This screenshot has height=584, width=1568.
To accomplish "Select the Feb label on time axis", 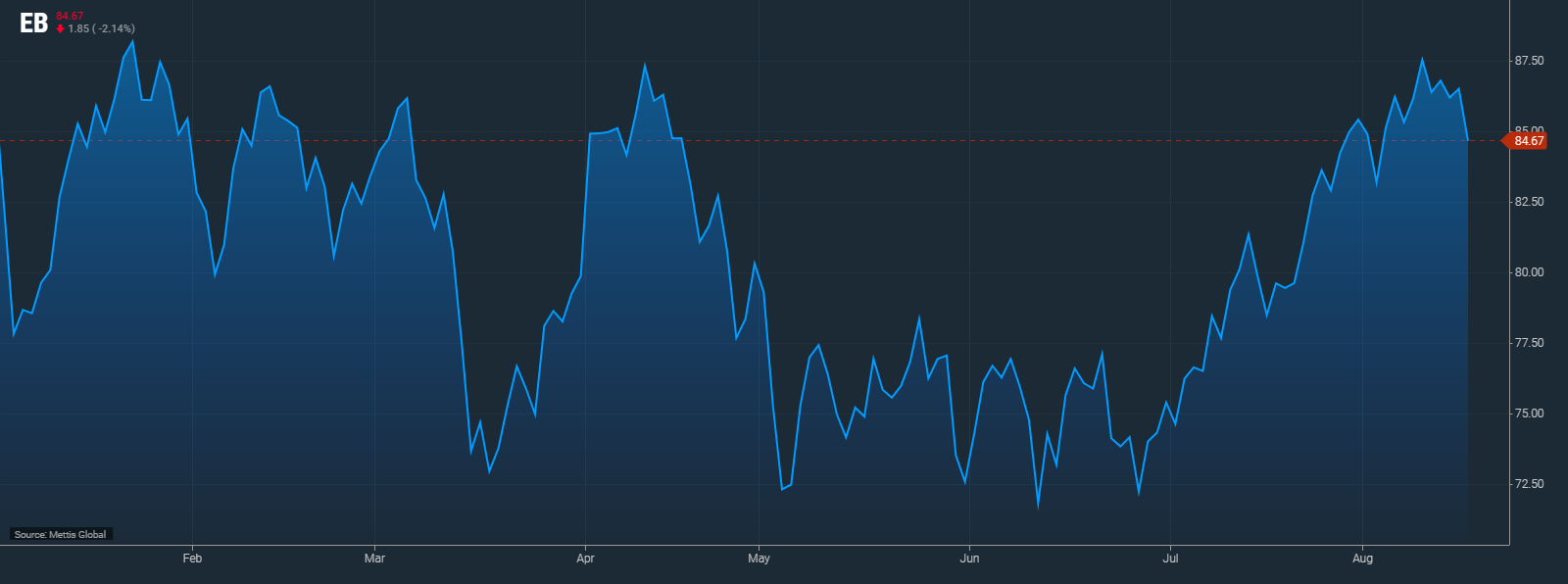I will (x=192, y=559).
